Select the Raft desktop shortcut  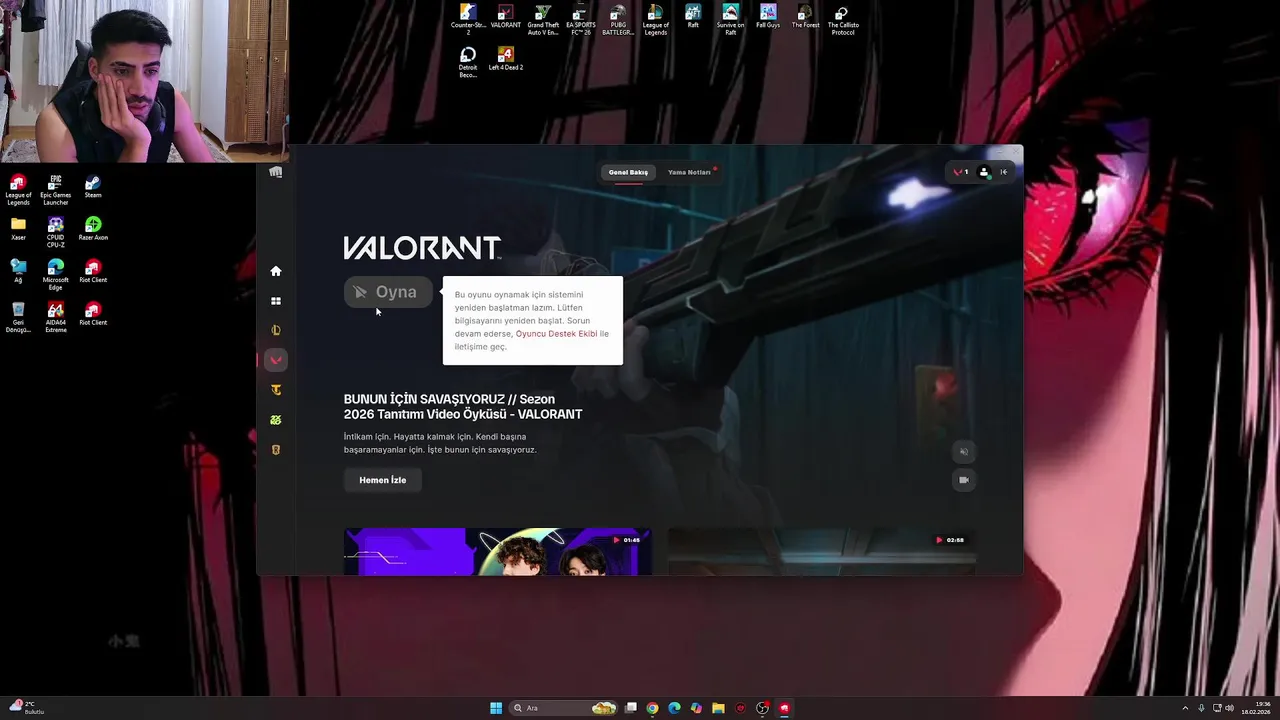pos(693,17)
